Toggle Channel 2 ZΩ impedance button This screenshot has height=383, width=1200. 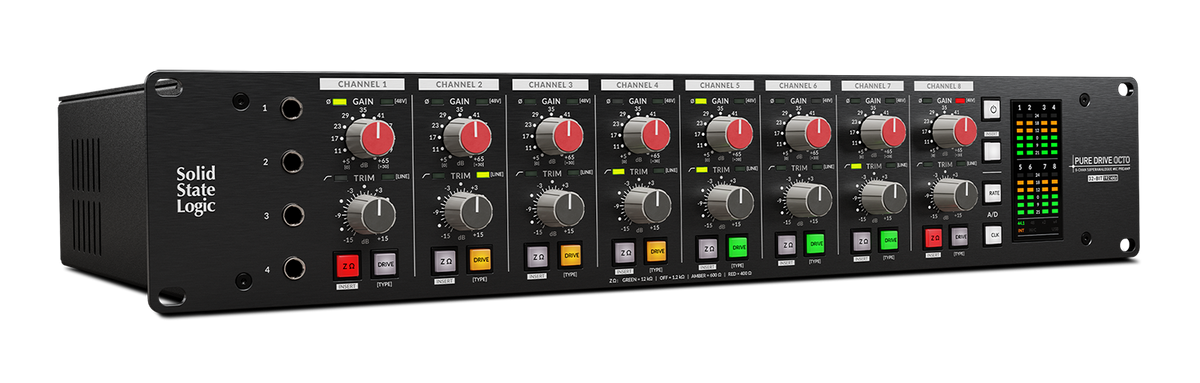[446, 260]
